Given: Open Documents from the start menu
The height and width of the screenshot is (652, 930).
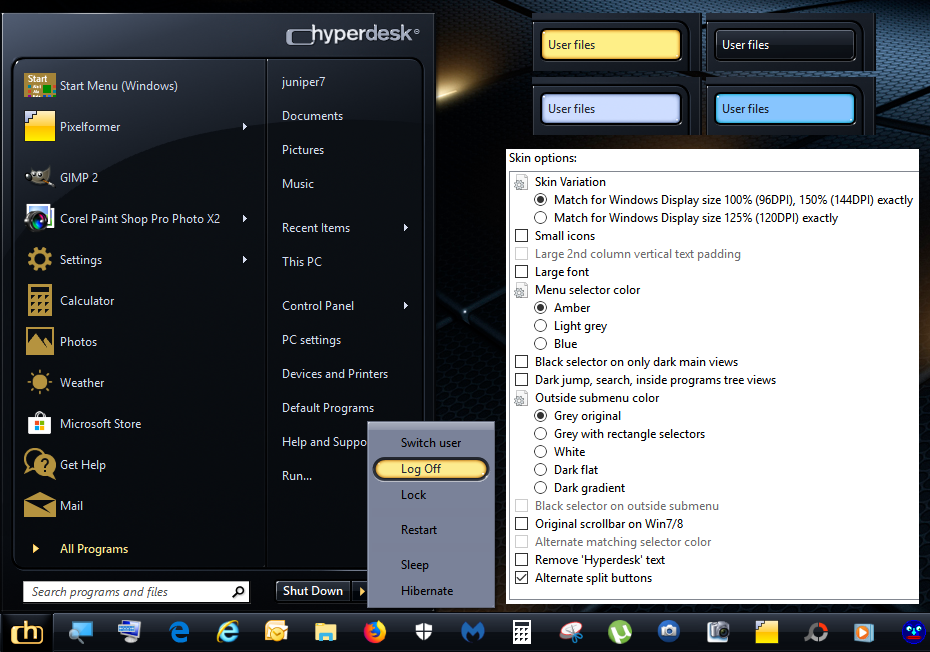Looking at the screenshot, I should 313,116.
